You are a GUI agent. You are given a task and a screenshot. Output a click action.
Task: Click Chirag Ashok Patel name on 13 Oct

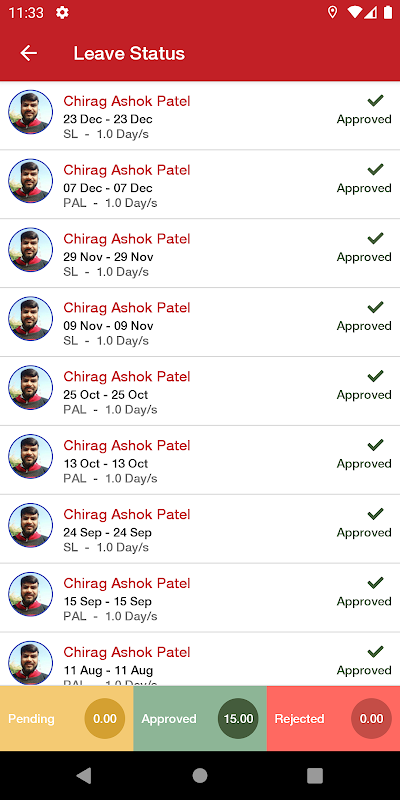(x=127, y=445)
